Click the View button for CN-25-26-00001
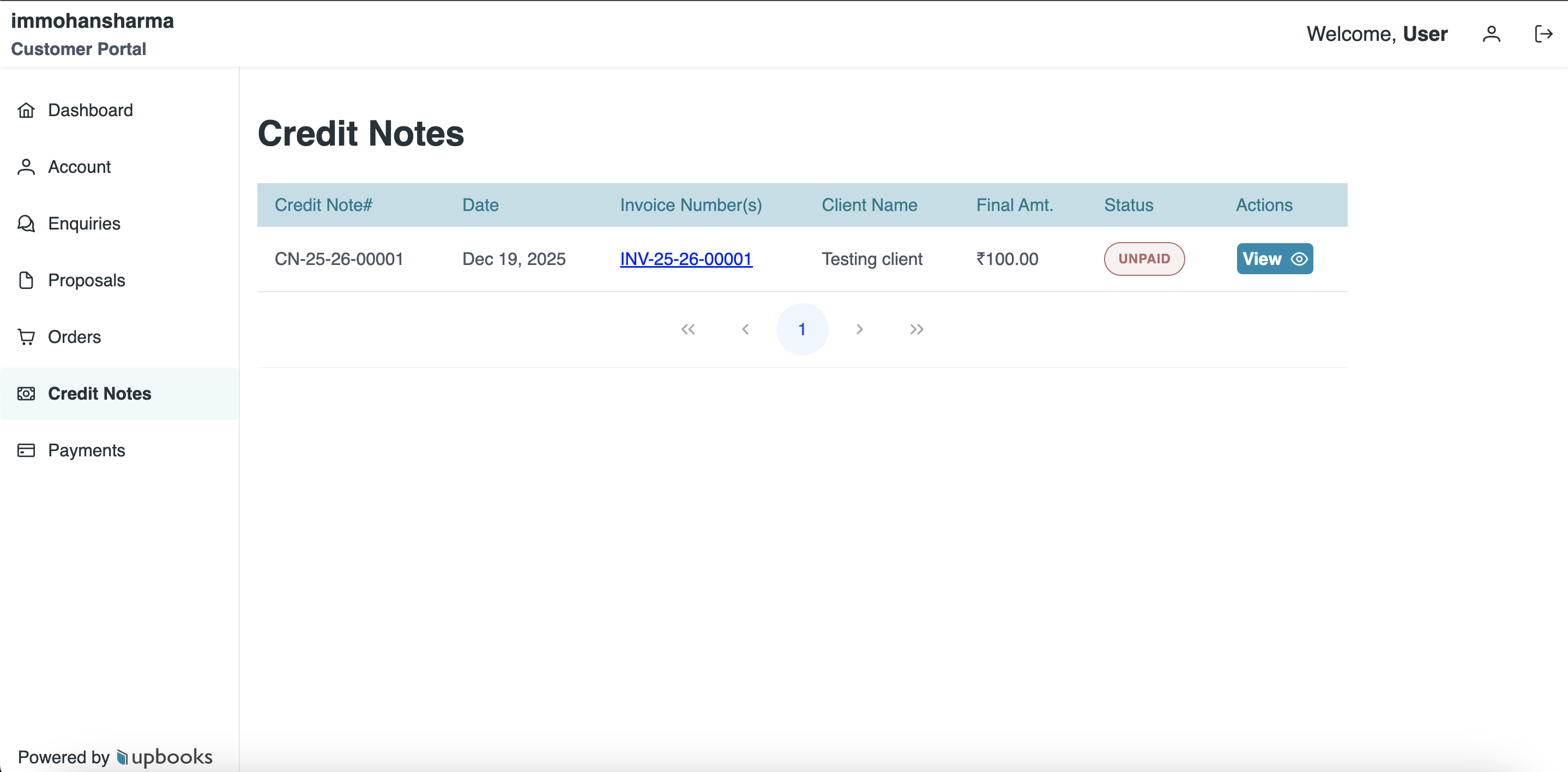The height and width of the screenshot is (772, 1568). (1275, 259)
